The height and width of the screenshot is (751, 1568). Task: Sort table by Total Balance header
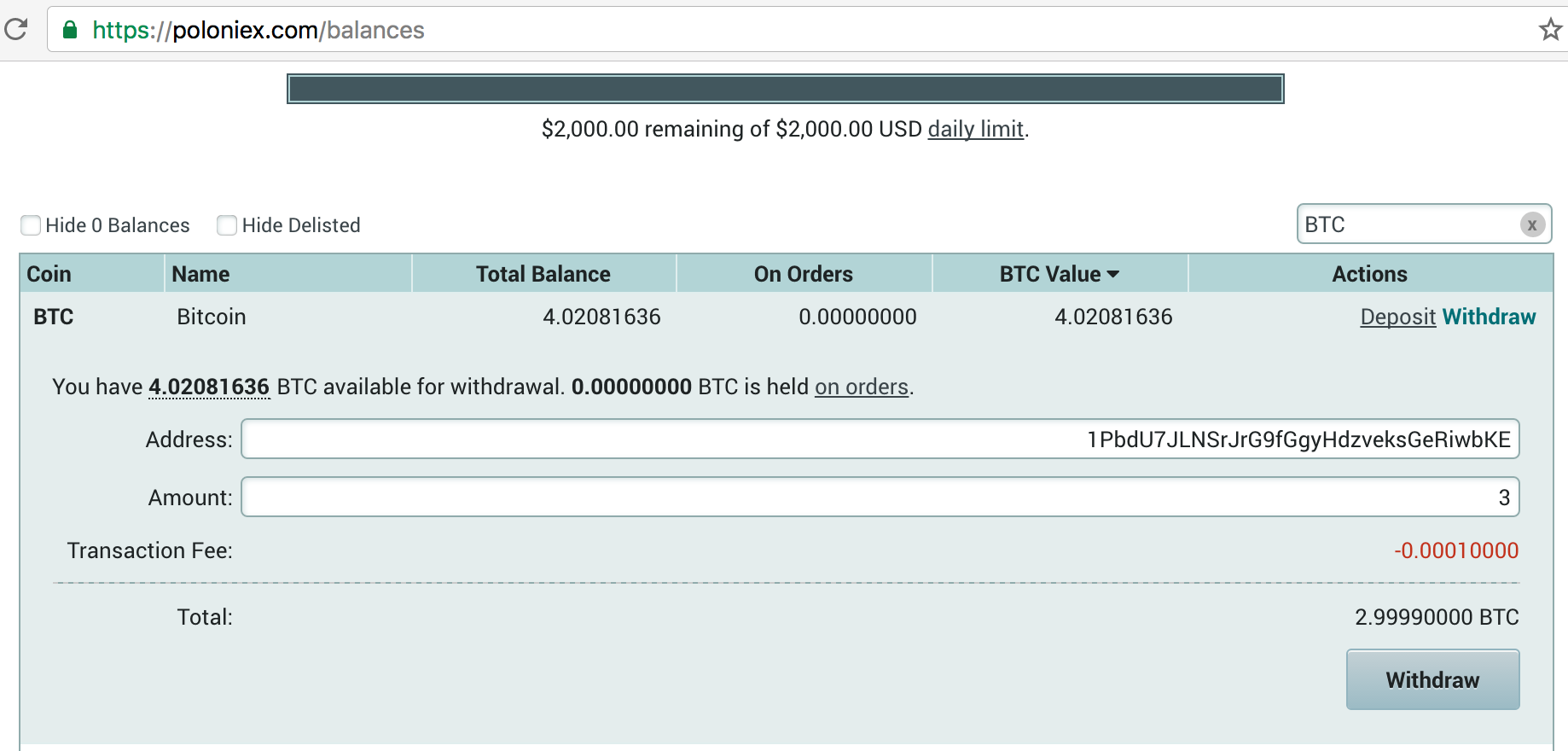(x=543, y=274)
